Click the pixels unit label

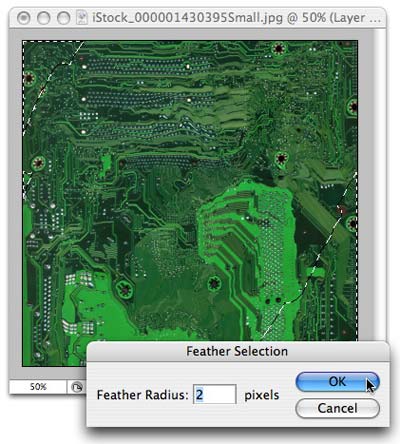[x=262, y=395]
